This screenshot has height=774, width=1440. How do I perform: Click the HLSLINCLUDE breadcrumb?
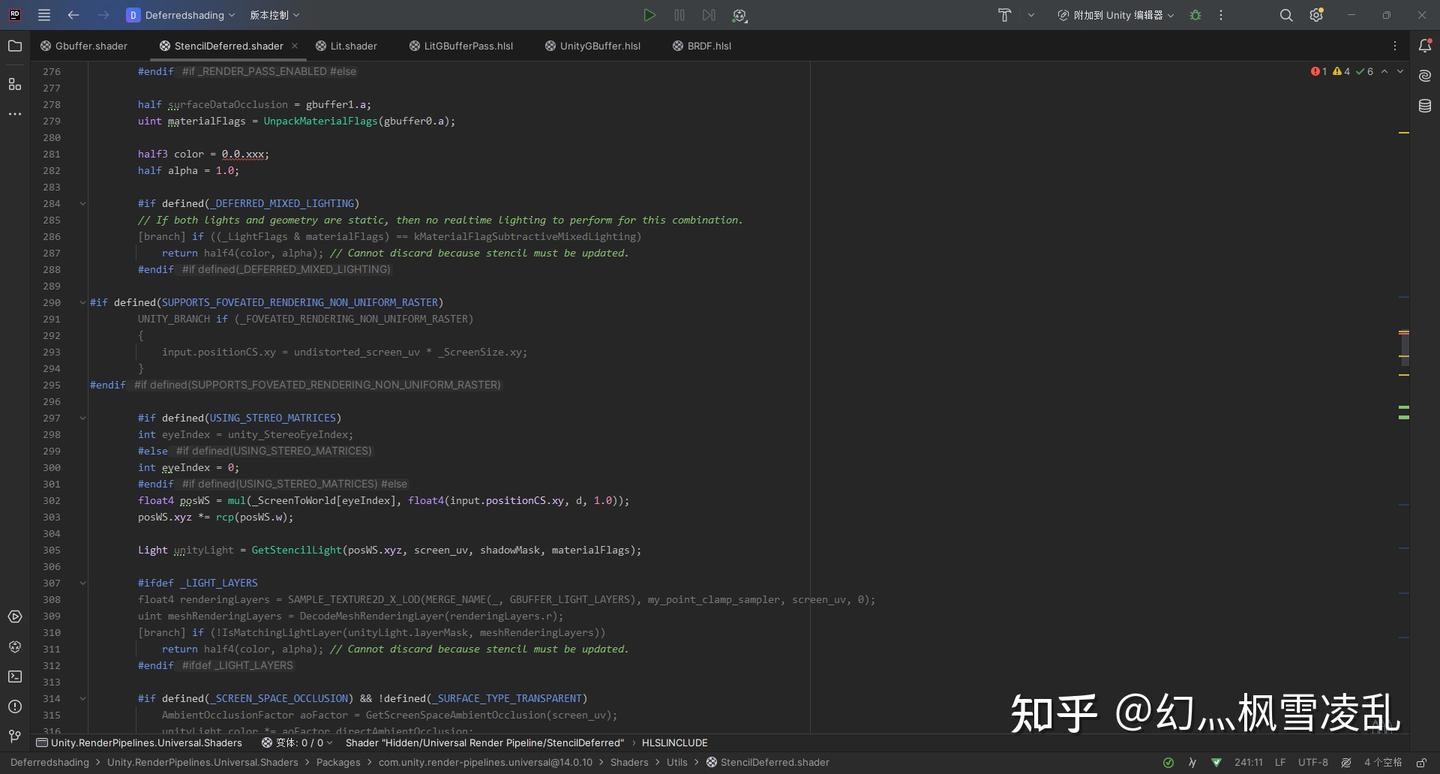click(674, 743)
